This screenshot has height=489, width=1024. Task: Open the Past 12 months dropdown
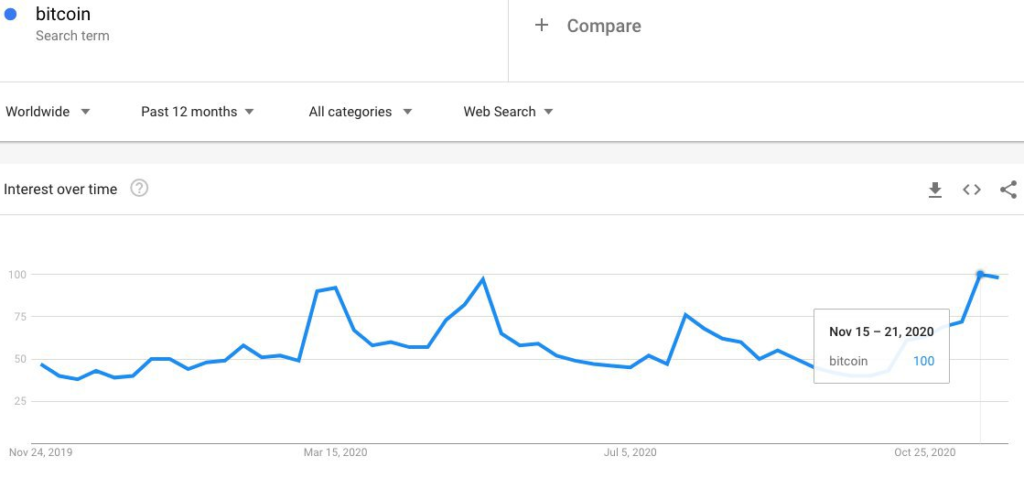(x=197, y=112)
